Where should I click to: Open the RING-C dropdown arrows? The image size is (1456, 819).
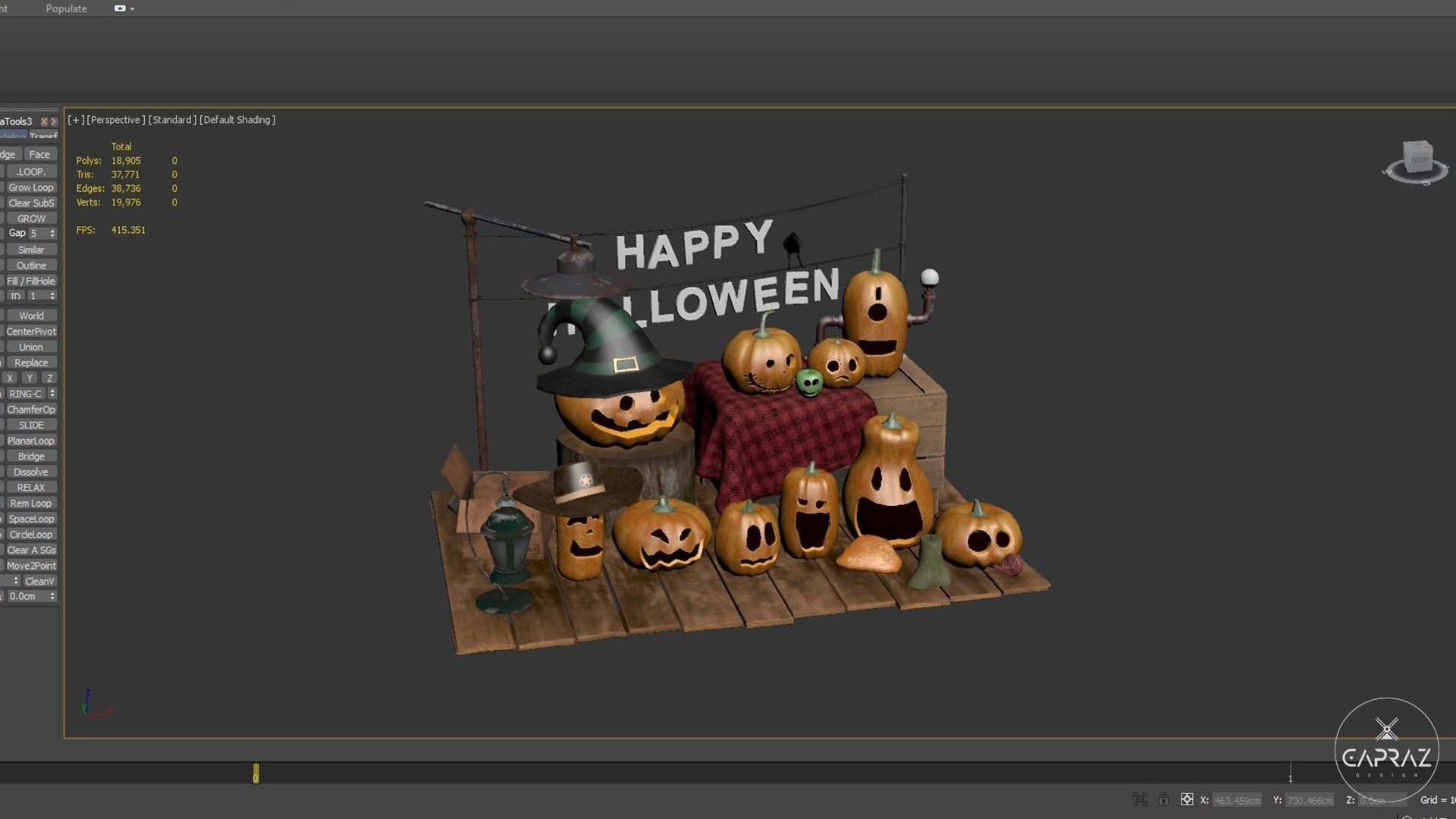pyautogui.click(x=52, y=394)
